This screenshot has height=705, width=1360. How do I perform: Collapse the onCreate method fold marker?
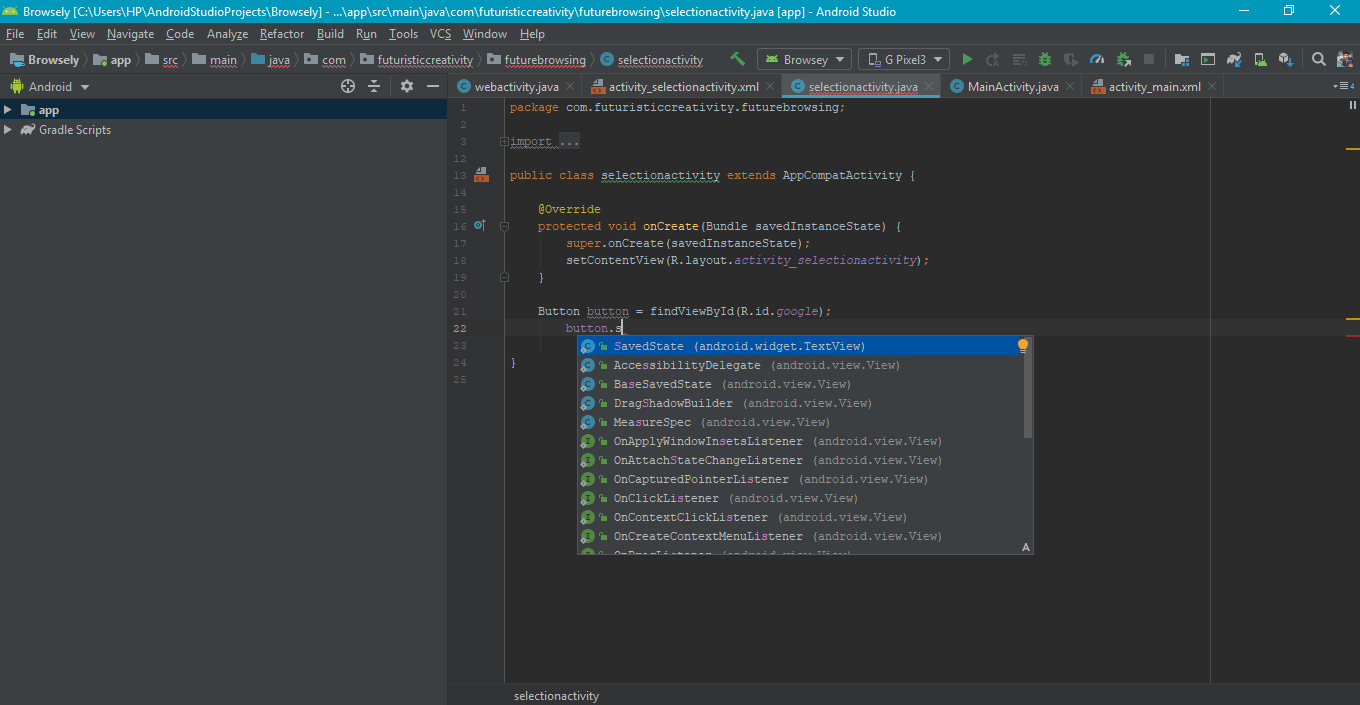(x=505, y=227)
